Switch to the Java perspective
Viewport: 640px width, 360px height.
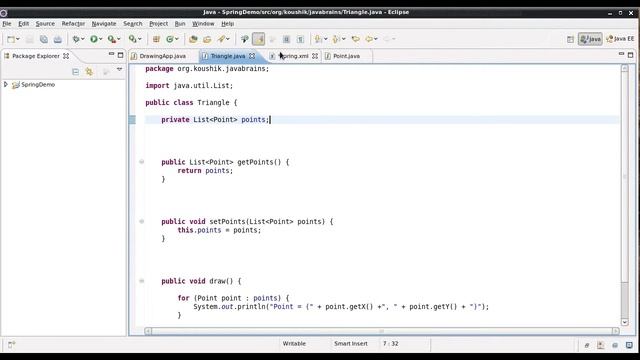[x=590, y=39]
